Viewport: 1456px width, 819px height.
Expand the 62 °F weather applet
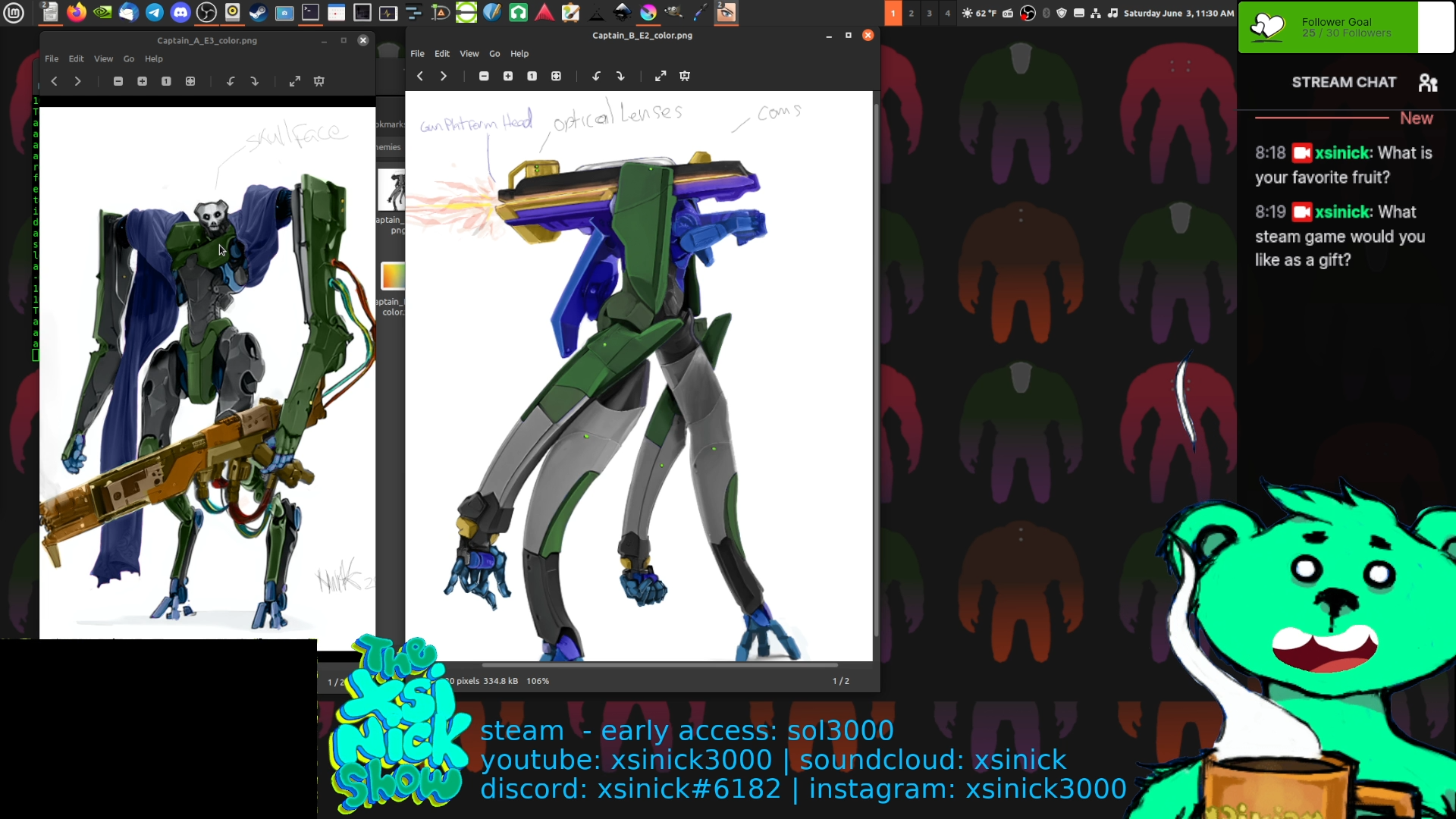click(979, 13)
